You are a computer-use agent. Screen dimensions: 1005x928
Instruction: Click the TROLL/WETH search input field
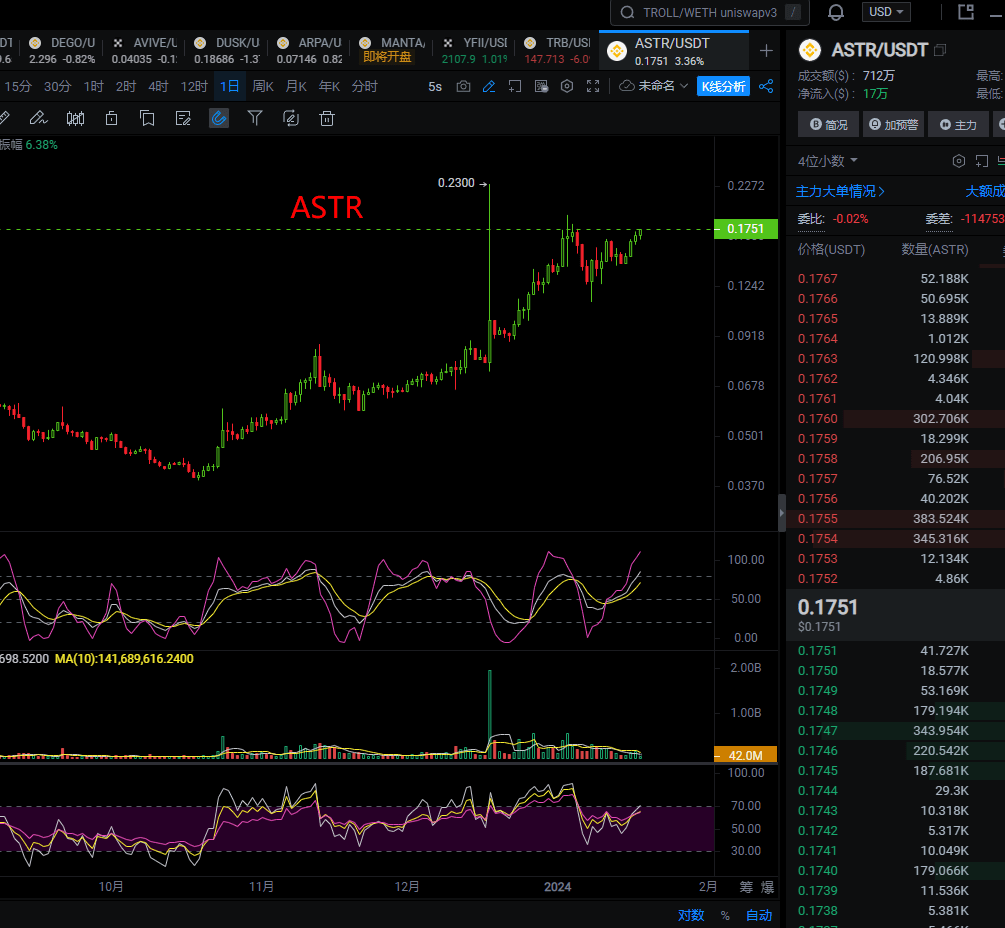710,12
